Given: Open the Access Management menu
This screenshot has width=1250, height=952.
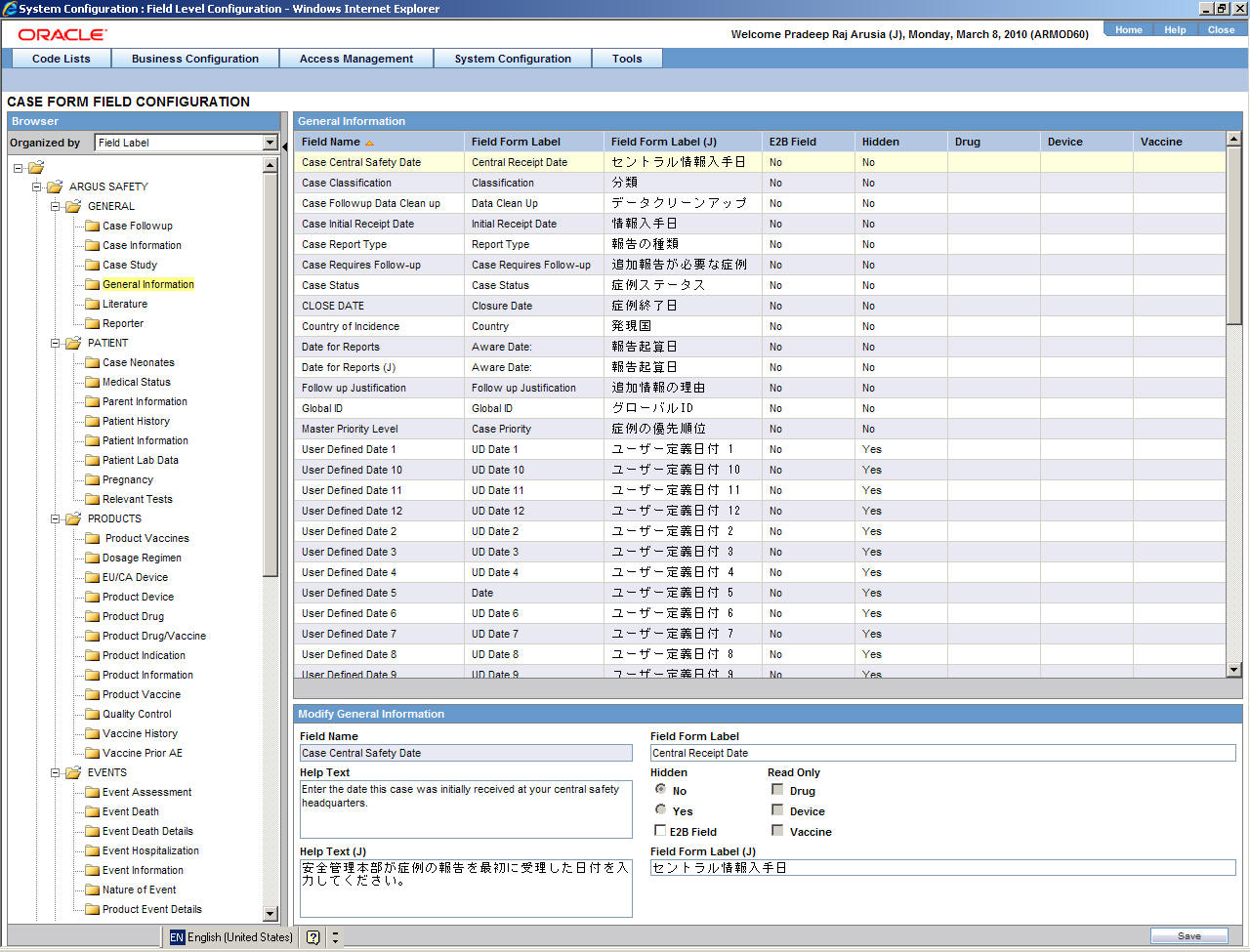Looking at the screenshot, I should click(355, 59).
